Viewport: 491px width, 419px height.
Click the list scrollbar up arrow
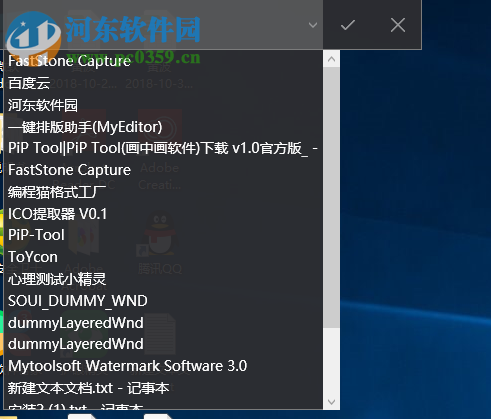click(331, 59)
